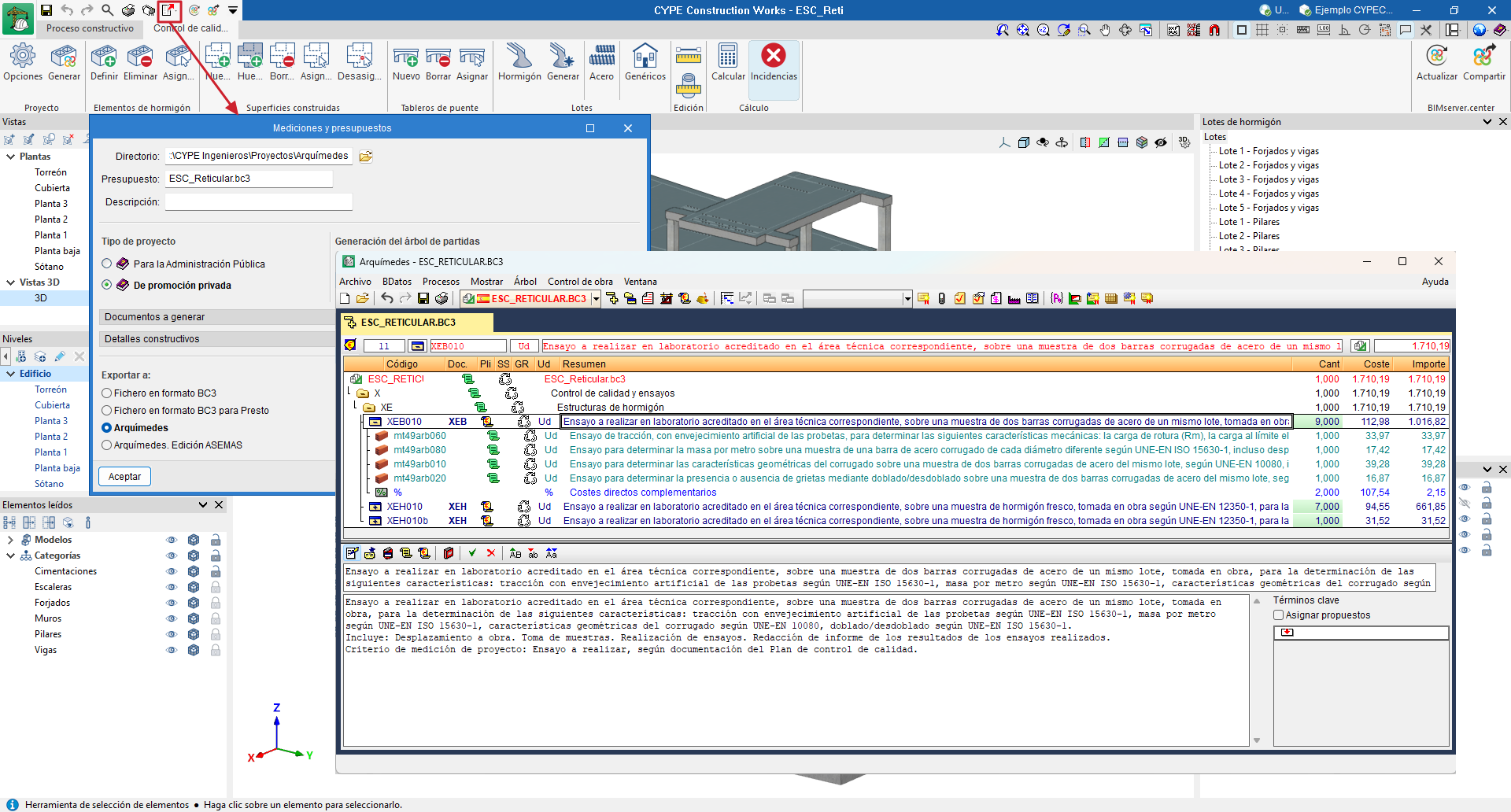Expand the Modelos tree node
This screenshot has height=812, width=1511.
point(10,540)
